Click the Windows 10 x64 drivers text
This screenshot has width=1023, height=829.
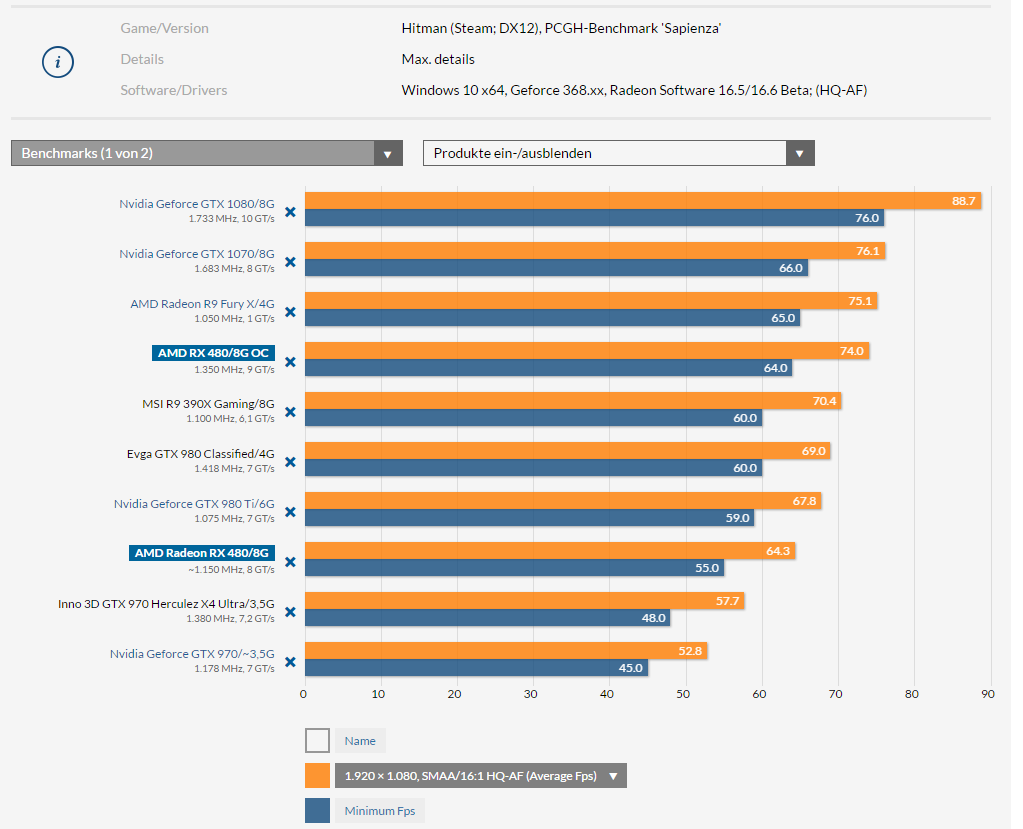tap(634, 90)
